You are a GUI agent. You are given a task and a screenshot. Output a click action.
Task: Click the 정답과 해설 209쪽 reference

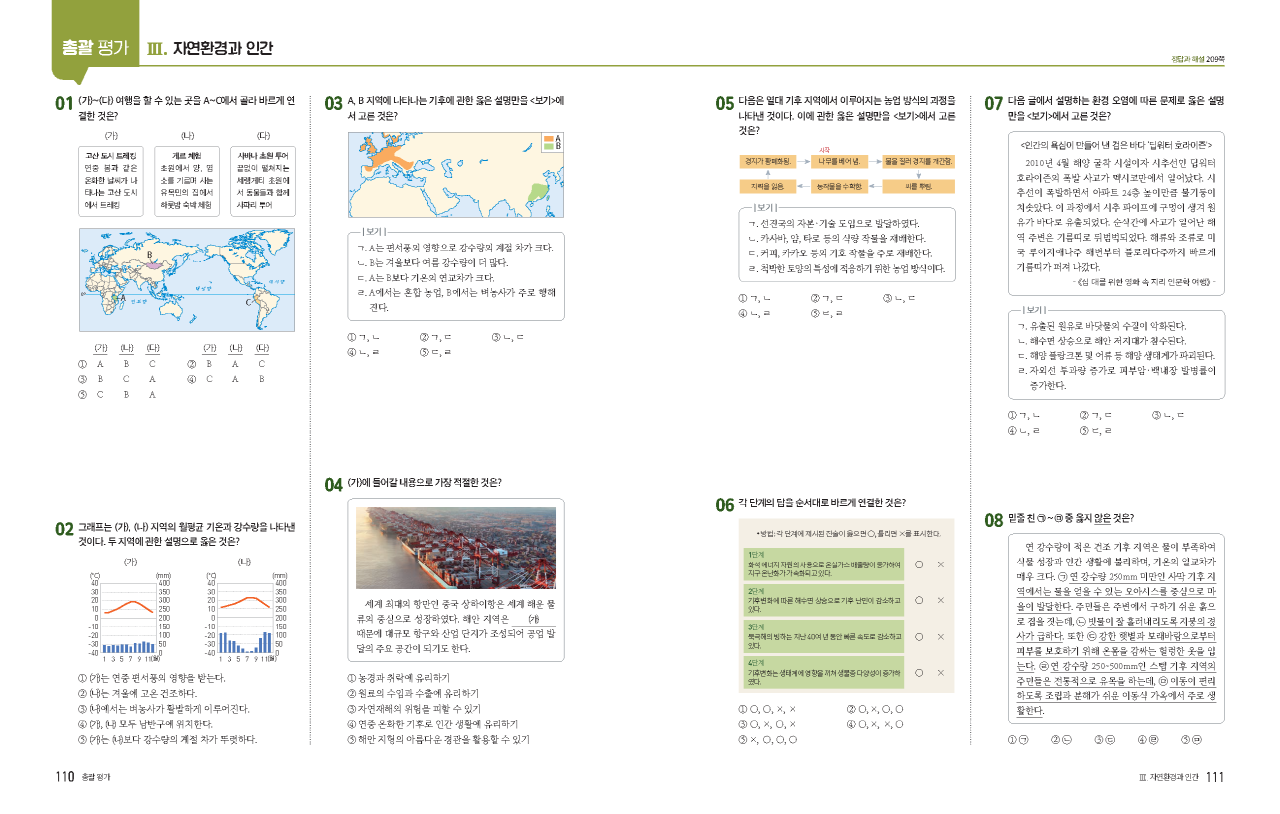1198,59
